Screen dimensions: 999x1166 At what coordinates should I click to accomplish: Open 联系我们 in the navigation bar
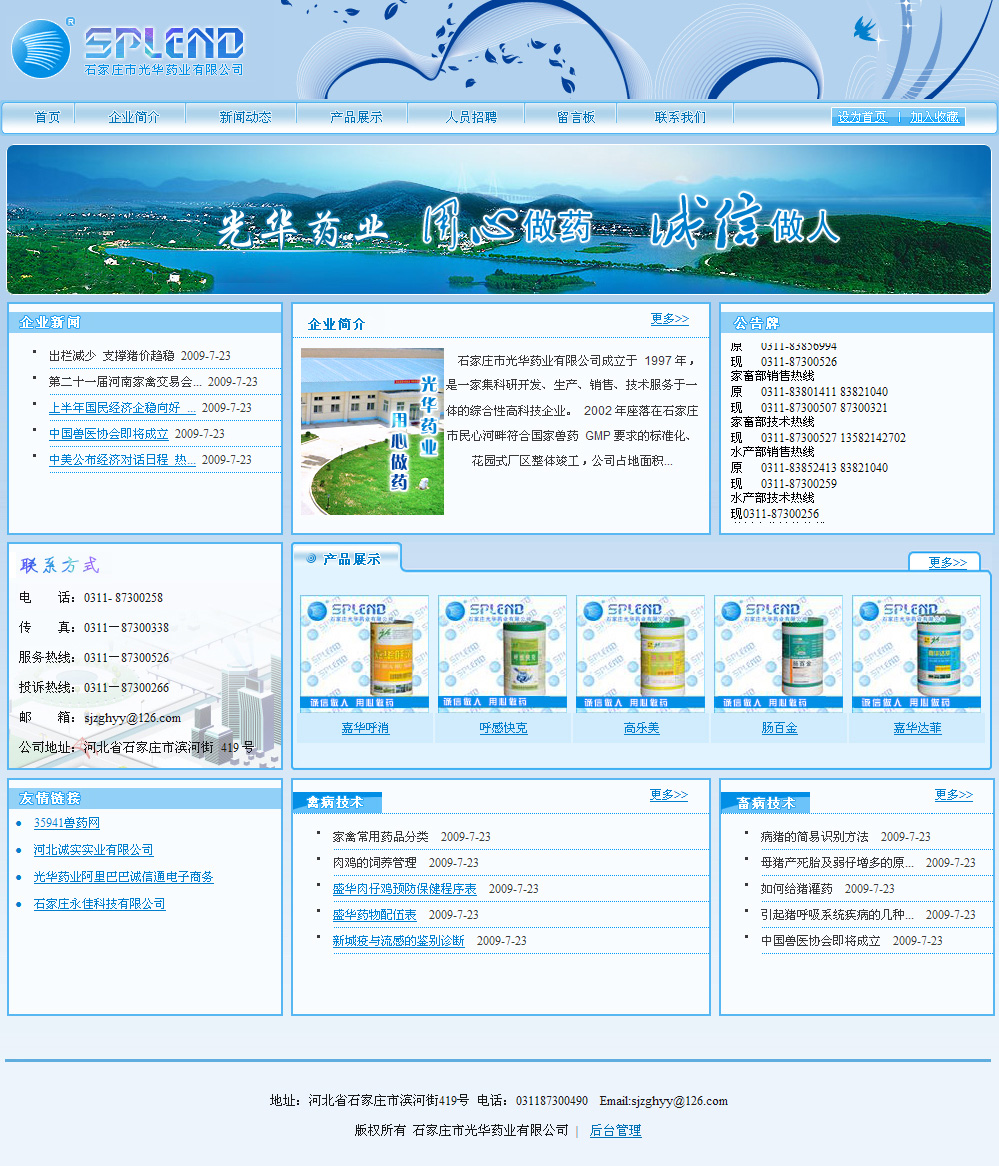coord(680,117)
